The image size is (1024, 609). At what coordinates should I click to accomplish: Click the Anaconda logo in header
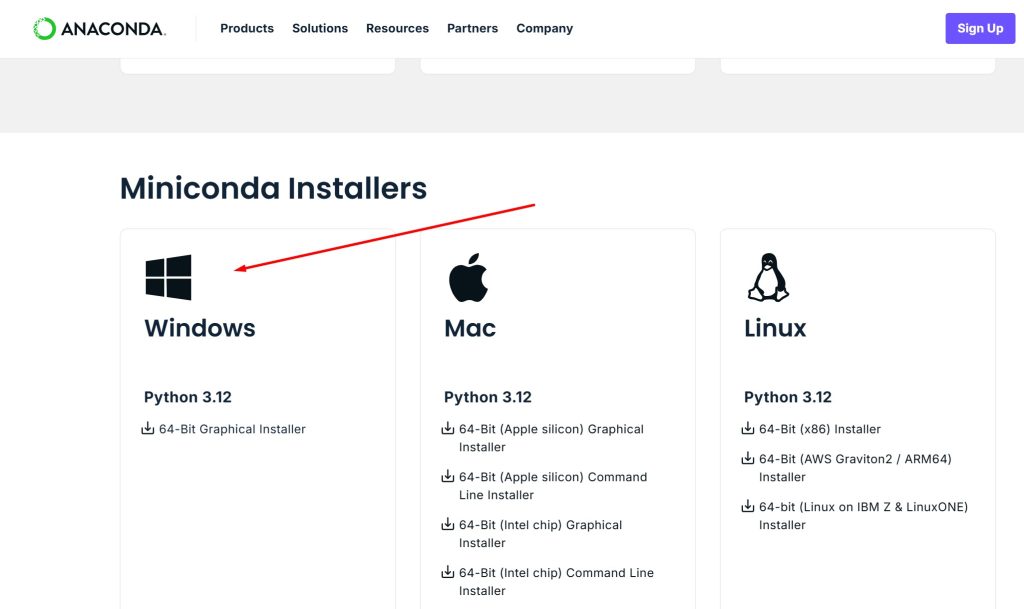coord(99,28)
